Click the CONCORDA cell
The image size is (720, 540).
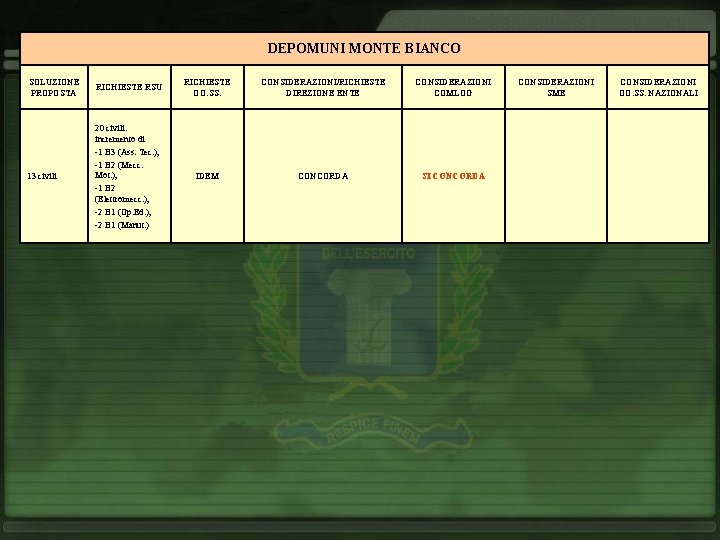tap(323, 176)
